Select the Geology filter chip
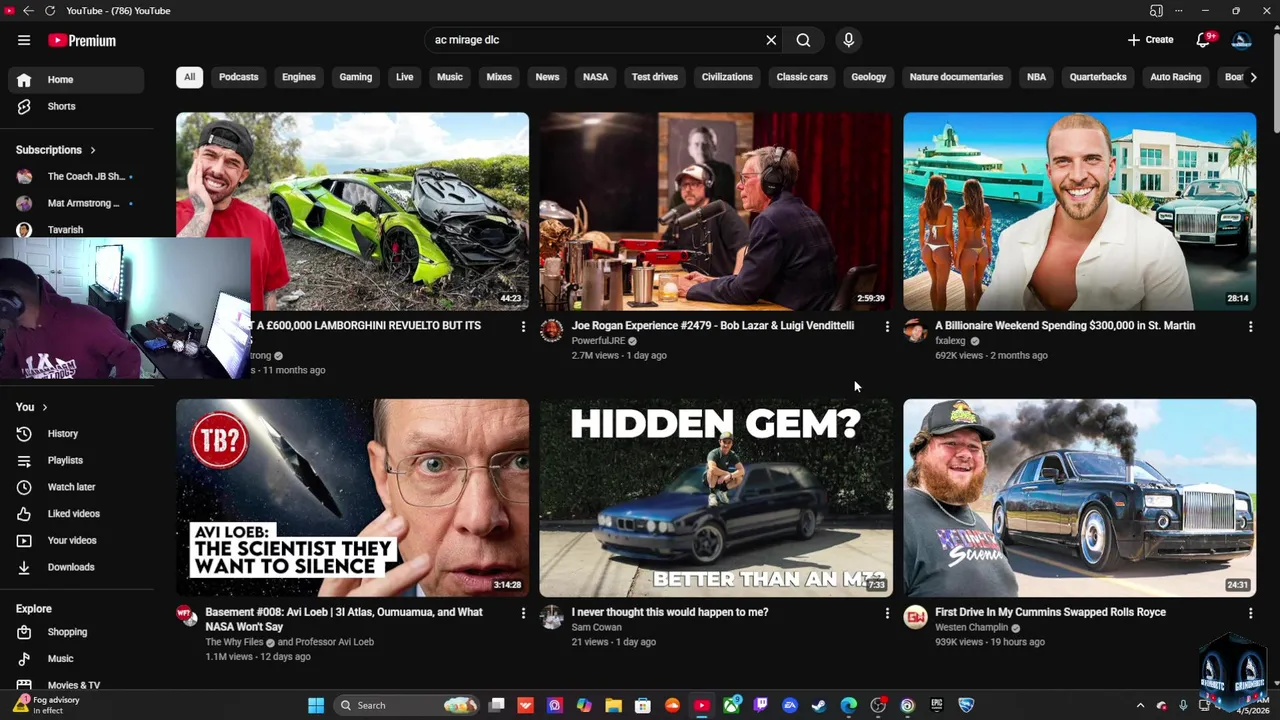Image resolution: width=1280 pixels, height=720 pixels. pyautogui.click(x=868, y=77)
